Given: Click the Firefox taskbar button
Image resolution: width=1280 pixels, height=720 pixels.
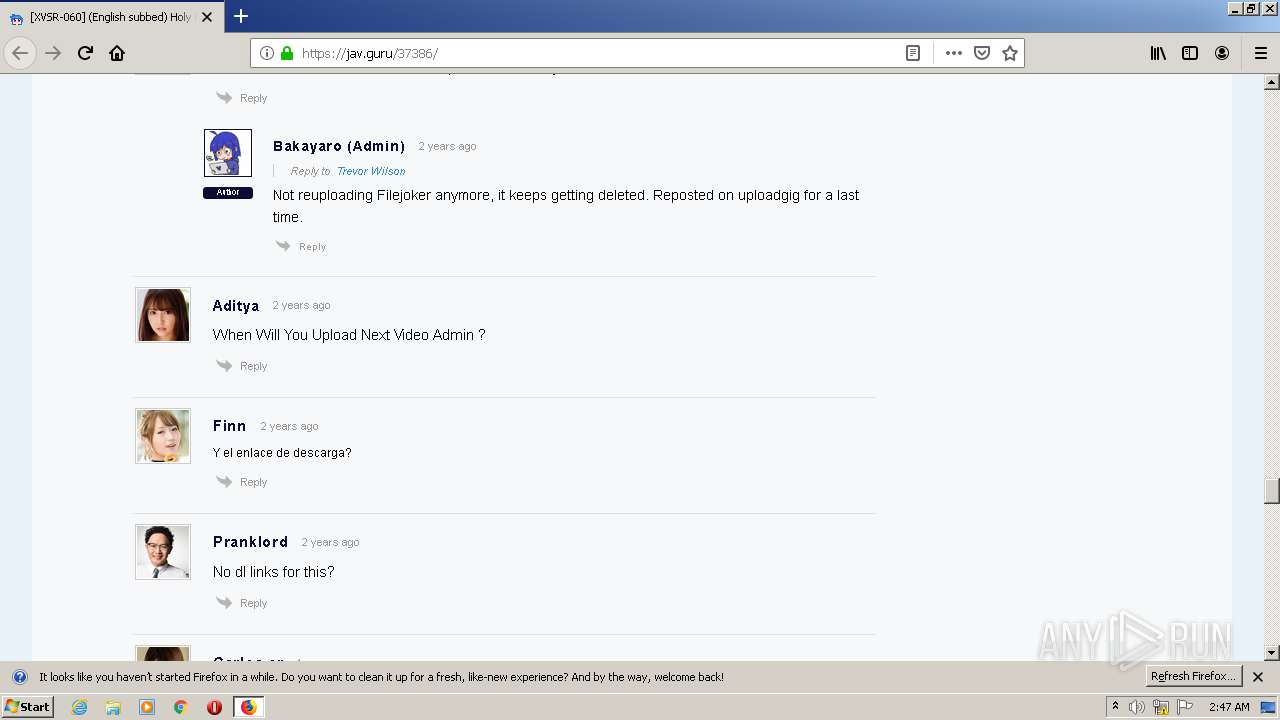Looking at the screenshot, I should click(x=249, y=707).
